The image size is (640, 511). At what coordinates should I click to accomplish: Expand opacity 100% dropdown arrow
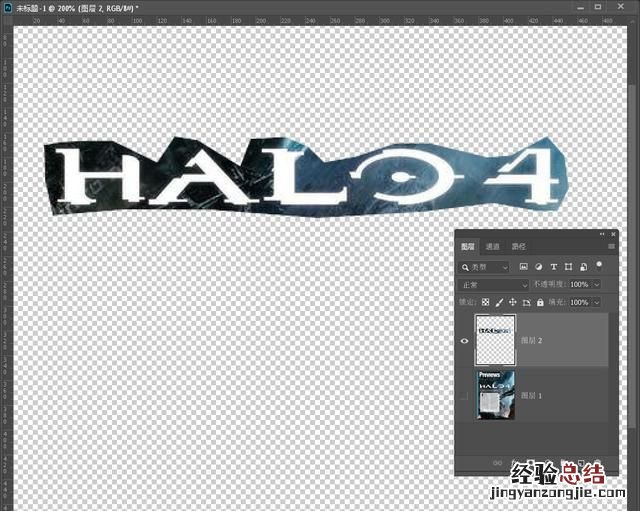click(x=597, y=284)
